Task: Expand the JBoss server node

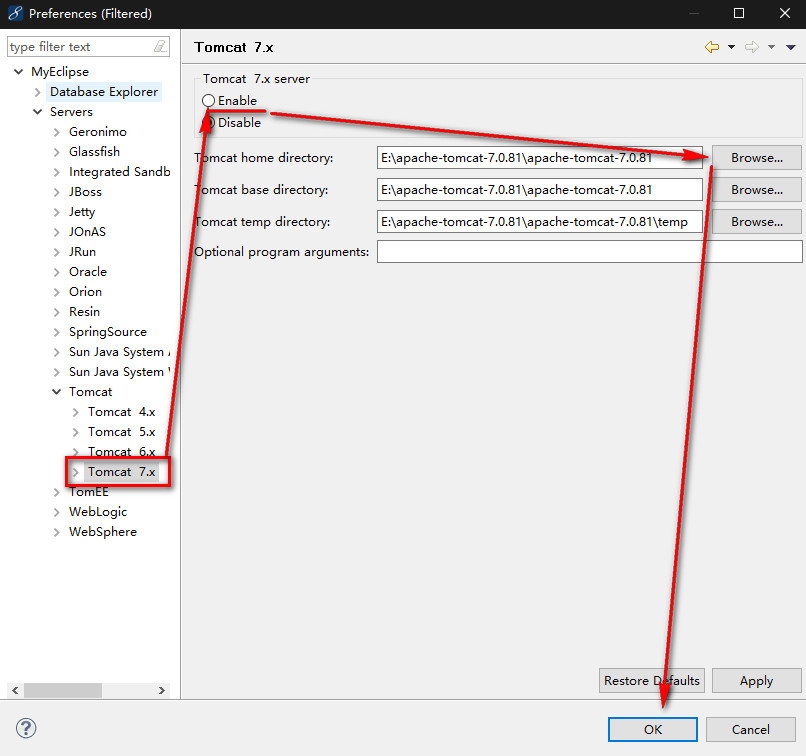Action: [57, 192]
